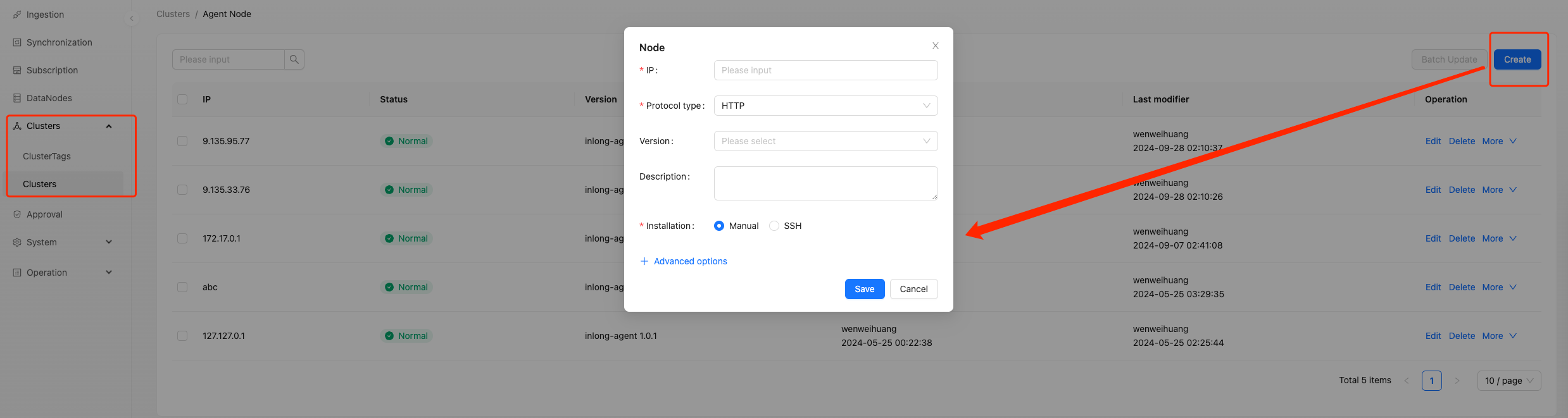Viewport: 1568px width, 418px height.
Task: Click the plus icon beside Advanced options
Action: pyautogui.click(x=644, y=261)
